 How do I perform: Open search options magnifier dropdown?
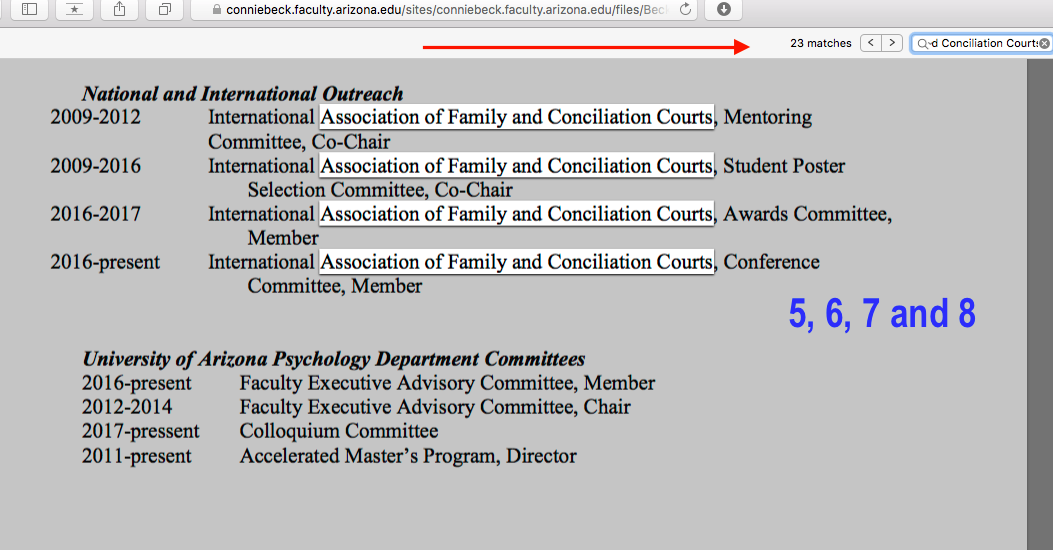922,43
